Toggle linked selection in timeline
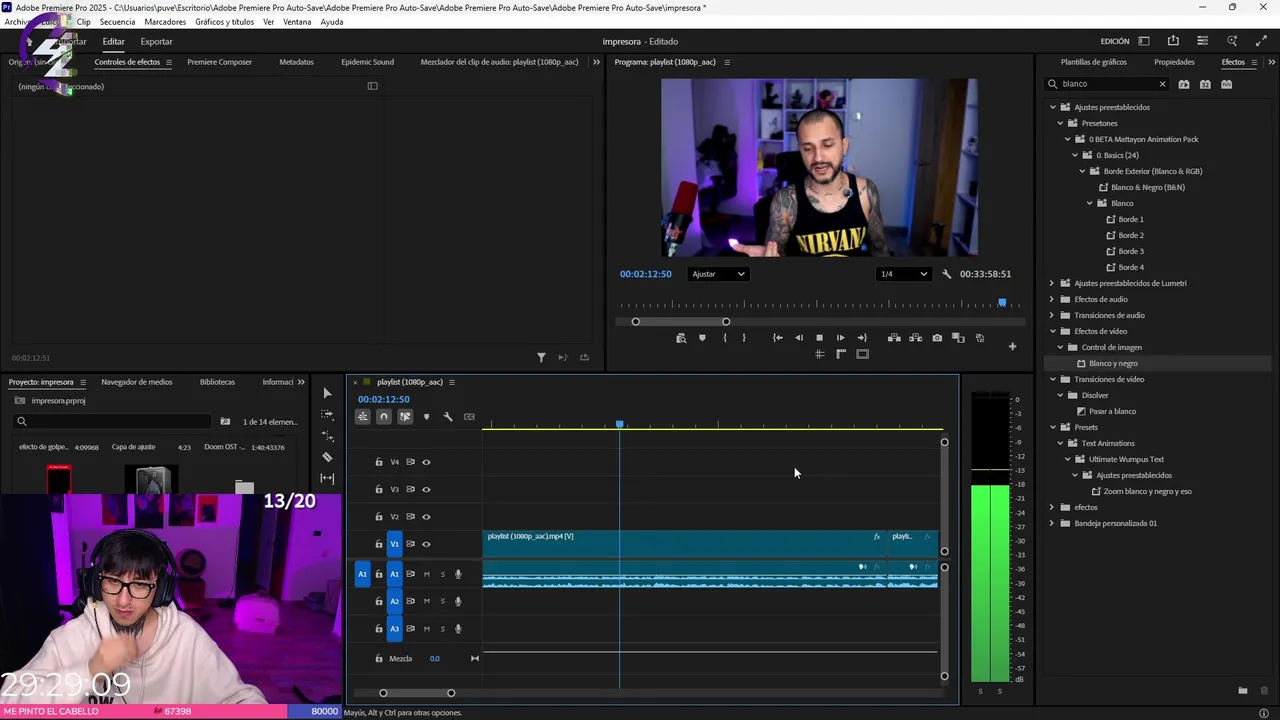Image resolution: width=1280 pixels, height=720 pixels. (405, 417)
